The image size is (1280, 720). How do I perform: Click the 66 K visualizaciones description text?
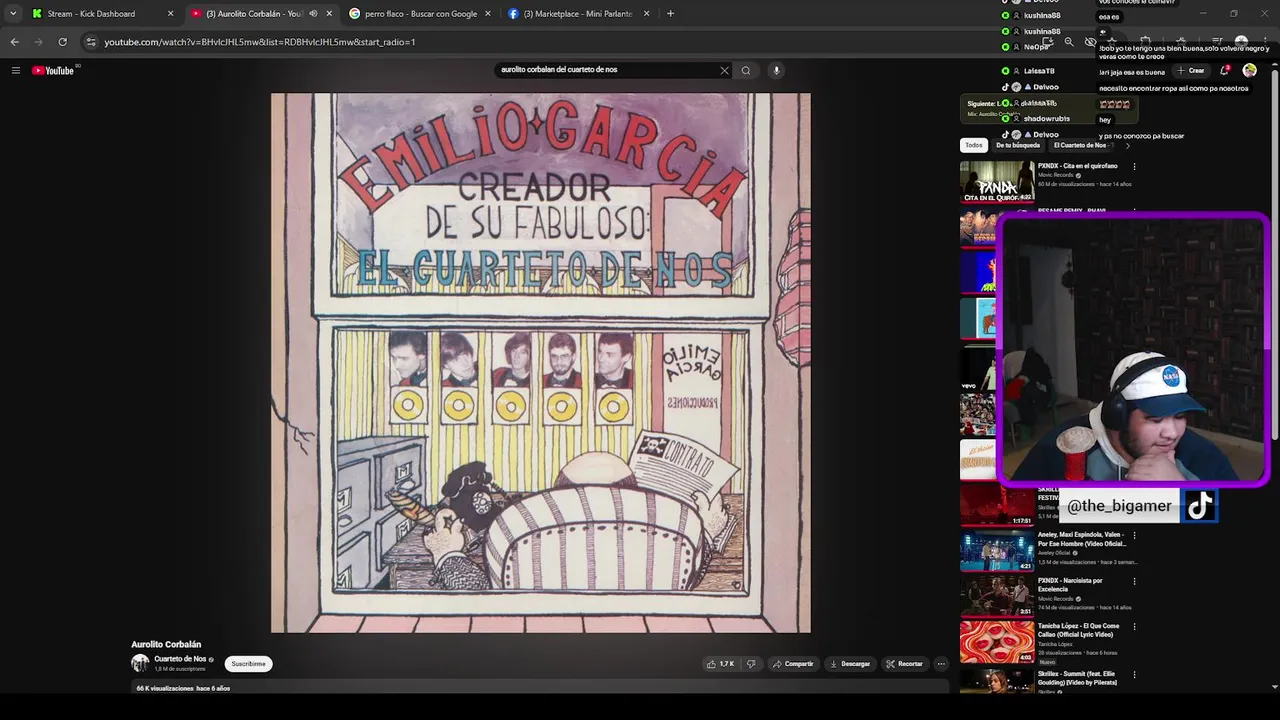click(x=183, y=688)
